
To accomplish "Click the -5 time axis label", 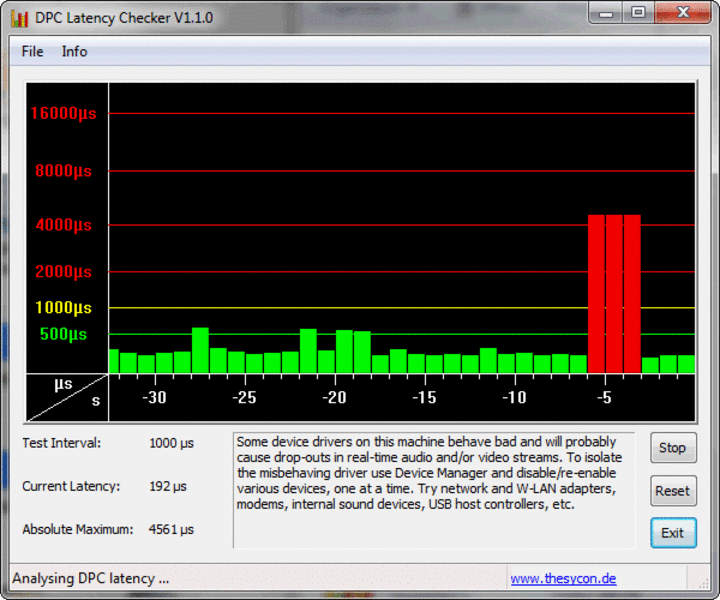I will pos(604,398).
